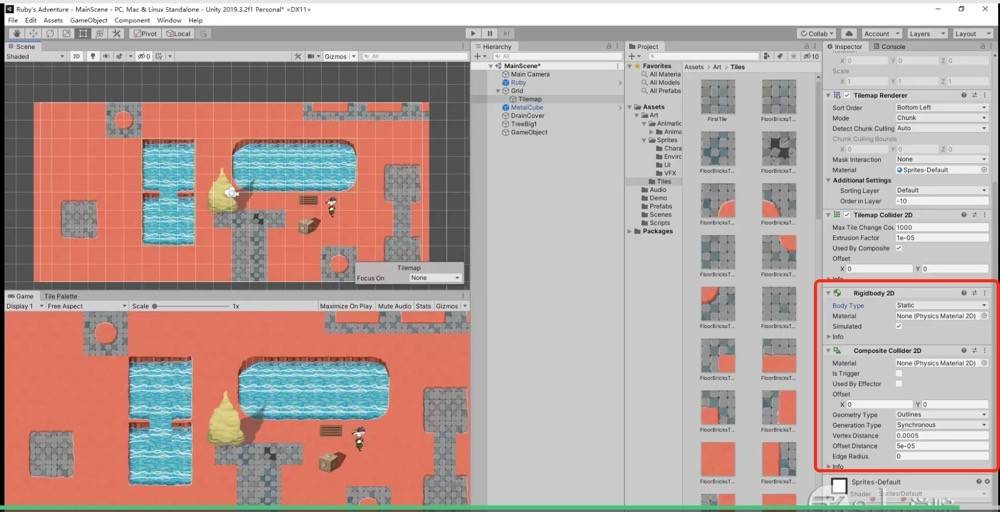Open the Account dropdown button
1000x512 pixels.
click(x=881, y=33)
